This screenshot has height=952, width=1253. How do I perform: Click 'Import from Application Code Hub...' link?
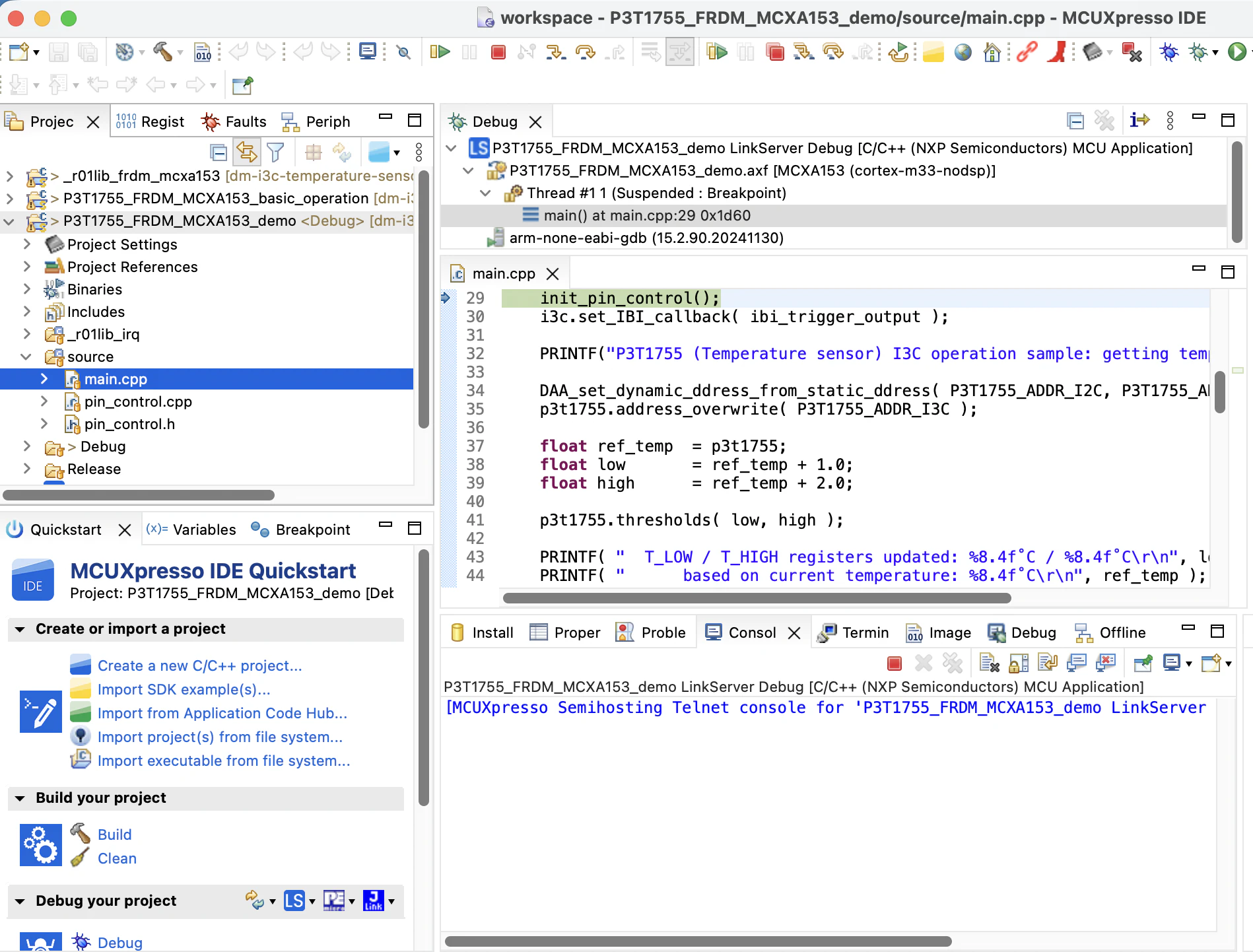pos(222,713)
